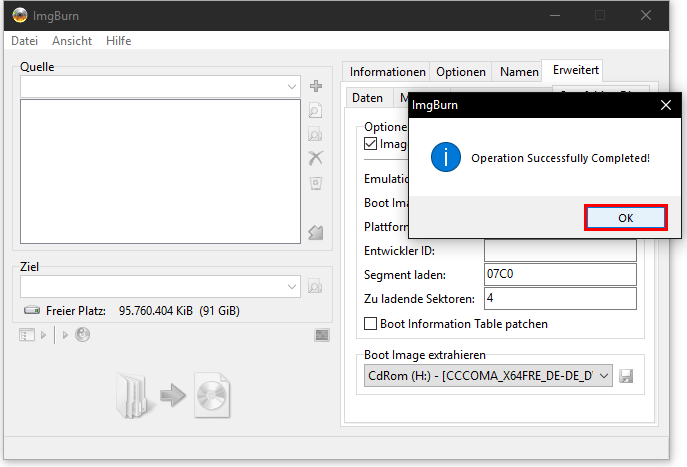Open the disc layout editor icon

[27, 335]
